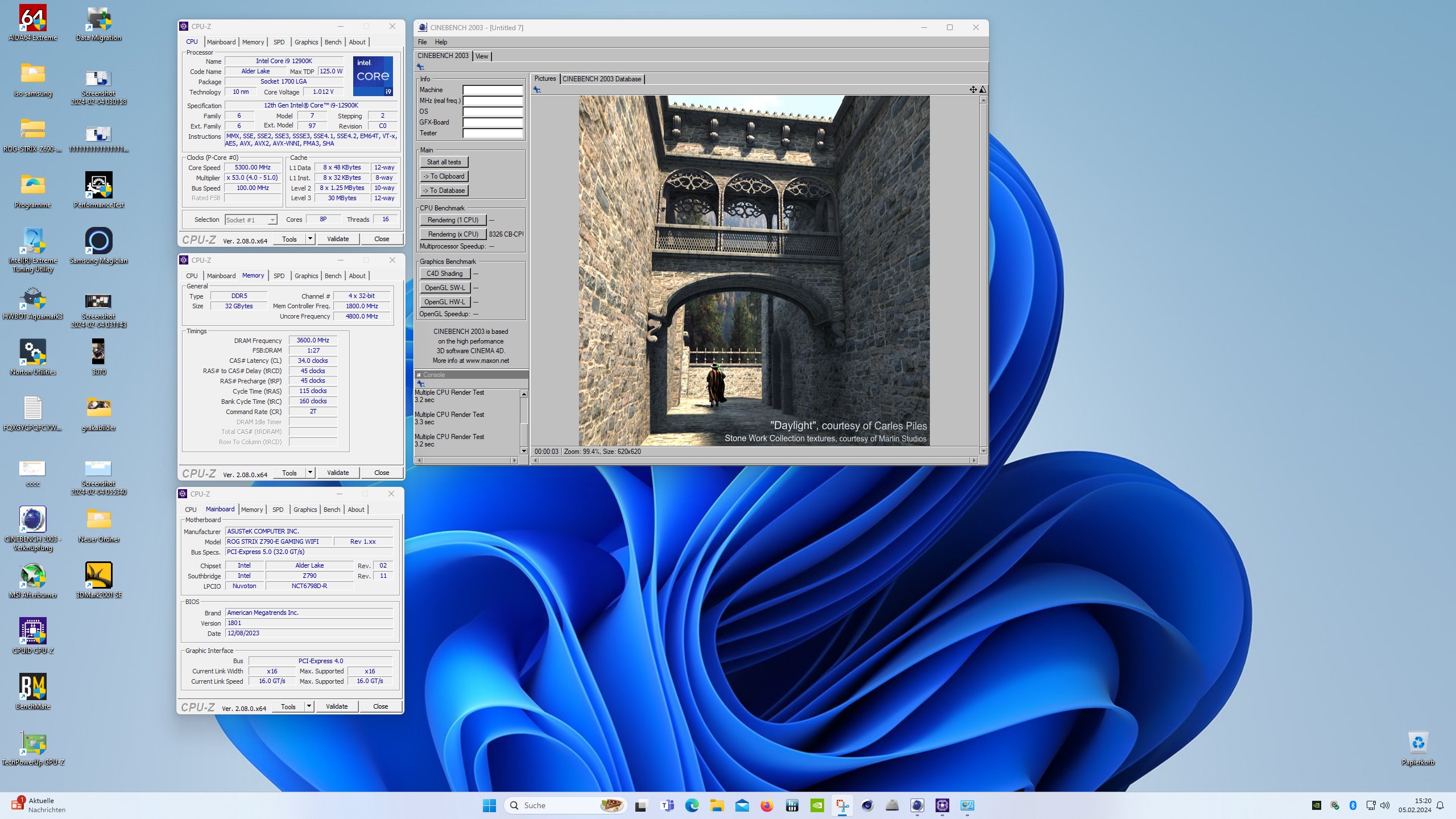Open Firefox from the taskbar
This screenshot has width=1456, height=819.
click(x=767, y=805)
